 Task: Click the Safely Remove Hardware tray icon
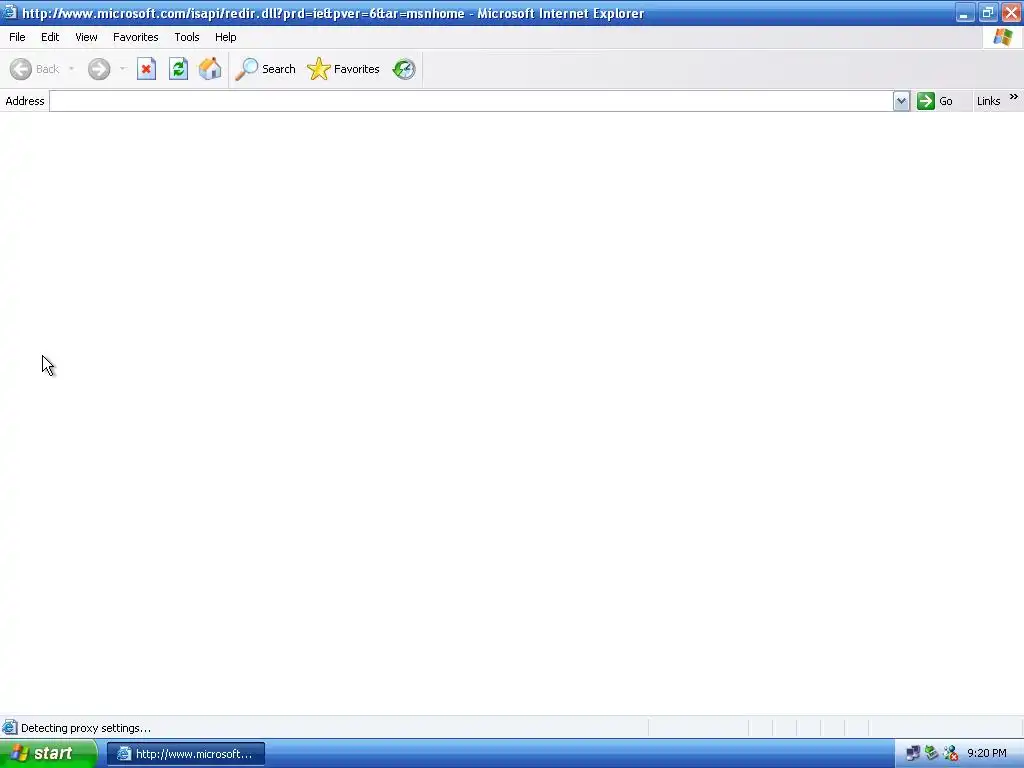click(x=931, y=754)
